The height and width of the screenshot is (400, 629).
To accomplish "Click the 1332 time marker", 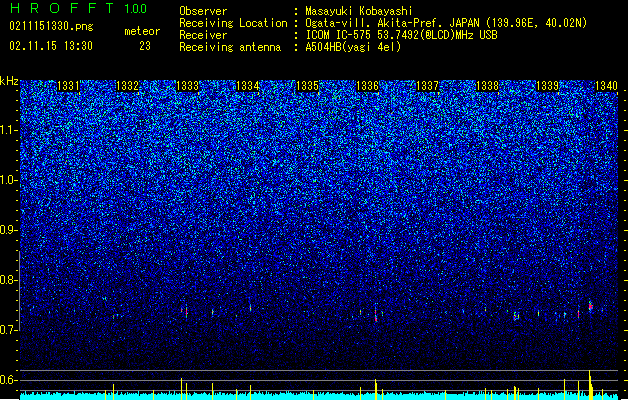I will [x=127, y=86].
